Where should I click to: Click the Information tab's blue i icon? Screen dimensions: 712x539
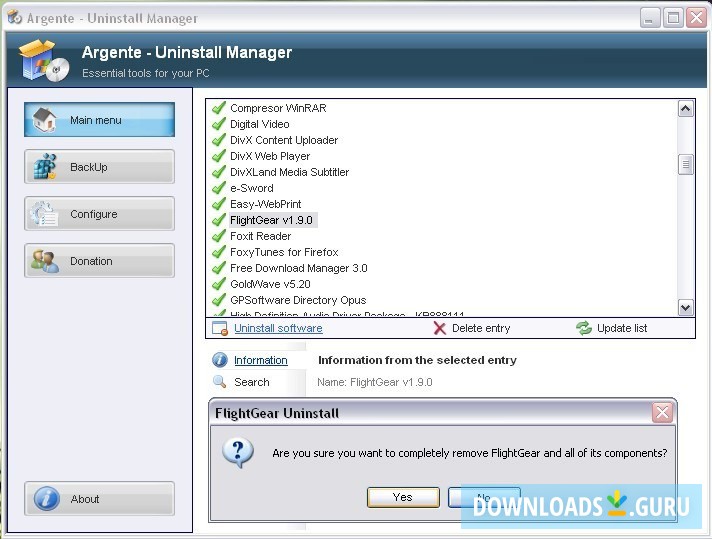pyautogui.click(x=220, y=360)
